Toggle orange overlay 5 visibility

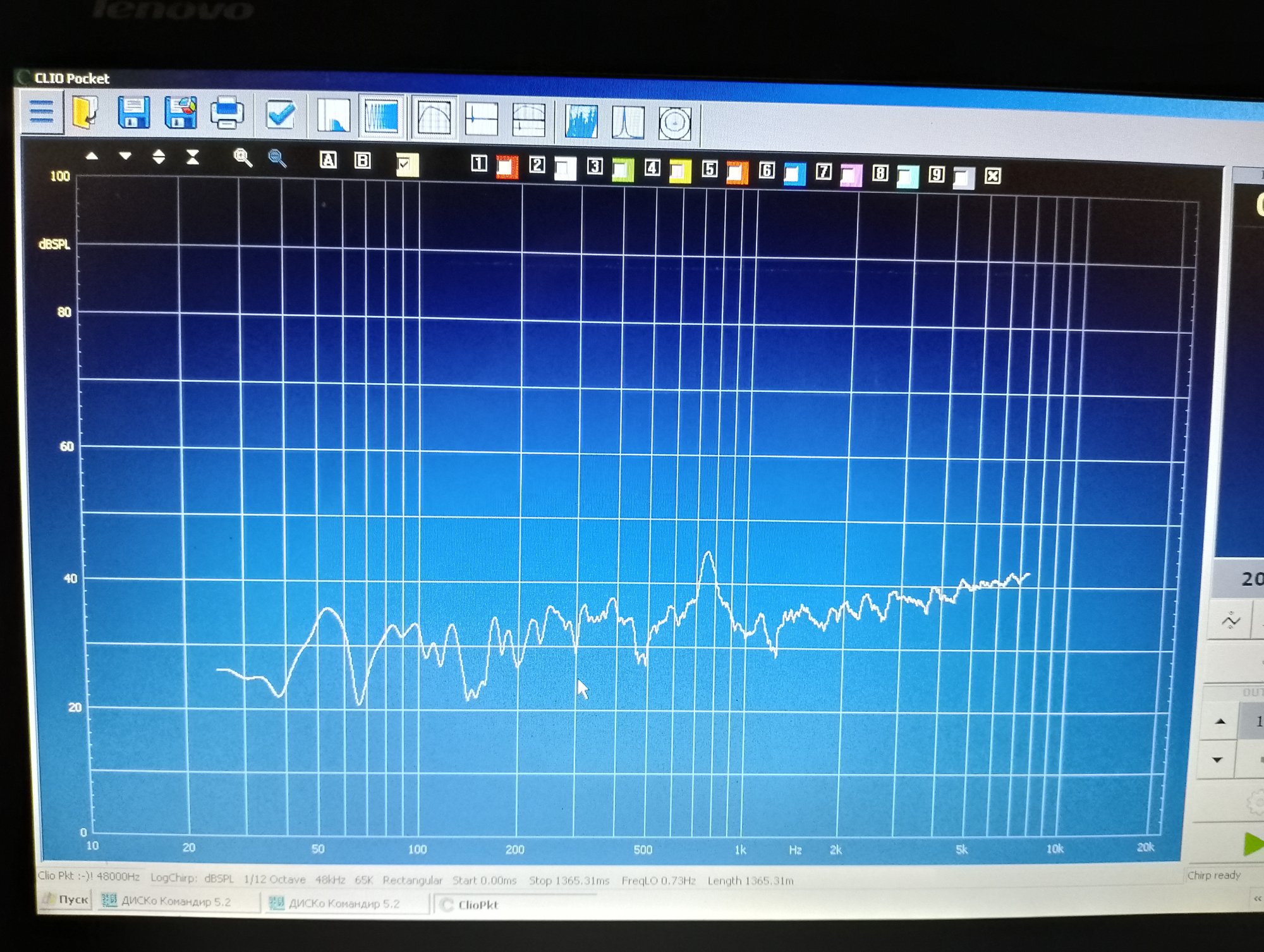(738, 173)
